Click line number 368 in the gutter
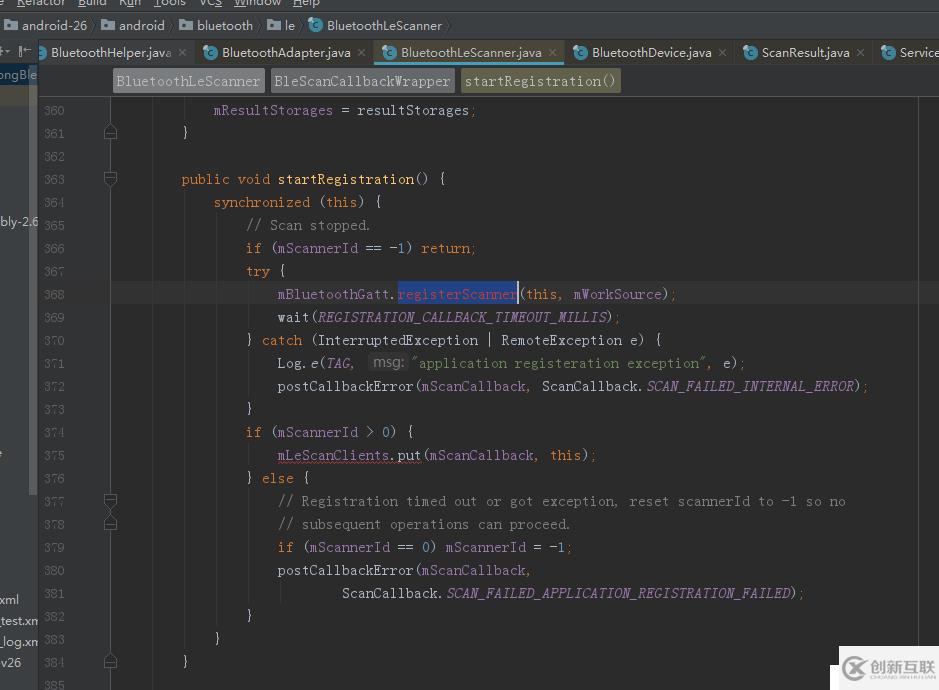Image resolution: width=939 pixels, height=690 pixels. pos(54,294)
